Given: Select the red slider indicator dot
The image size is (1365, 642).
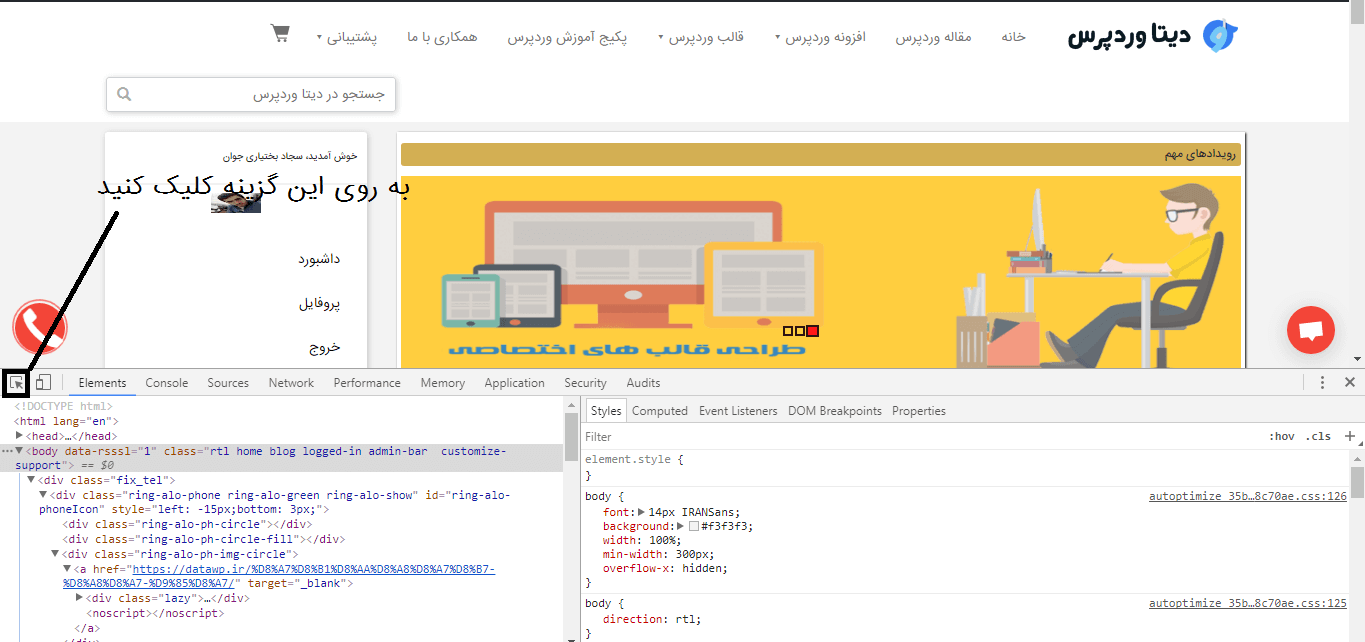Looking at the screenshot, I should point(813,331).
